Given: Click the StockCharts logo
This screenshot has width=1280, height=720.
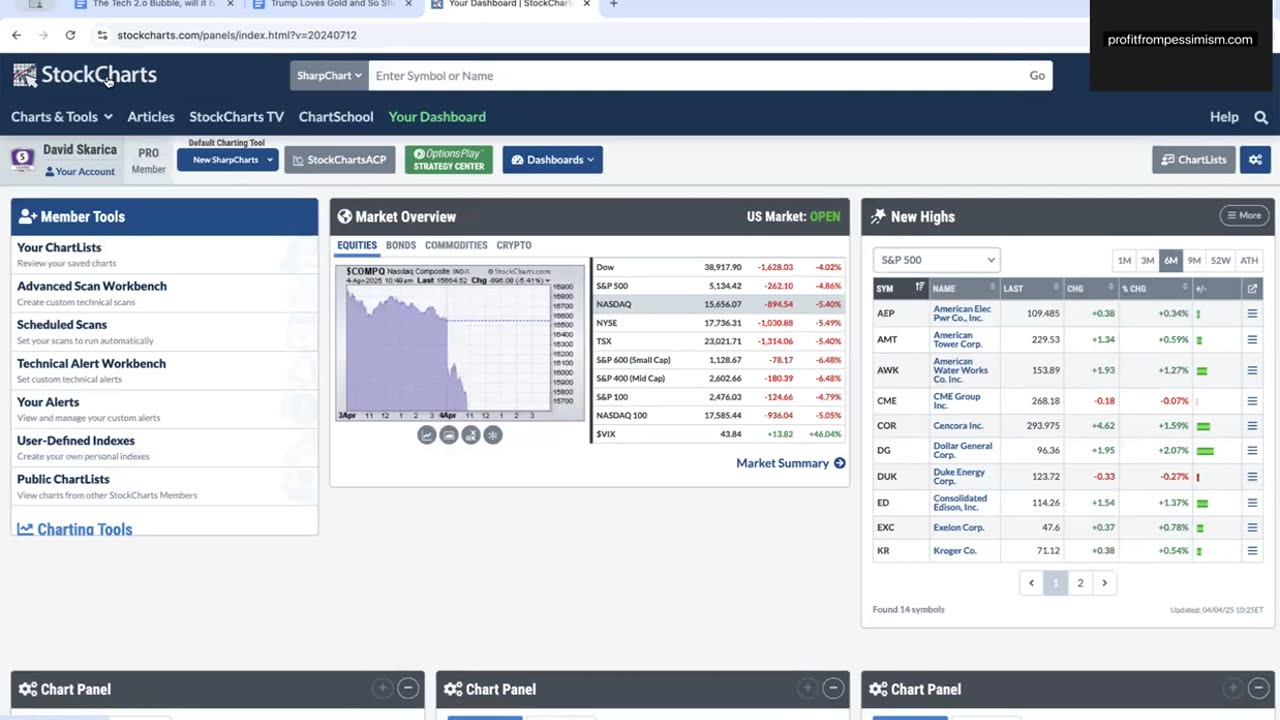Looking at the screenshot, I should (x=85, y=75).
